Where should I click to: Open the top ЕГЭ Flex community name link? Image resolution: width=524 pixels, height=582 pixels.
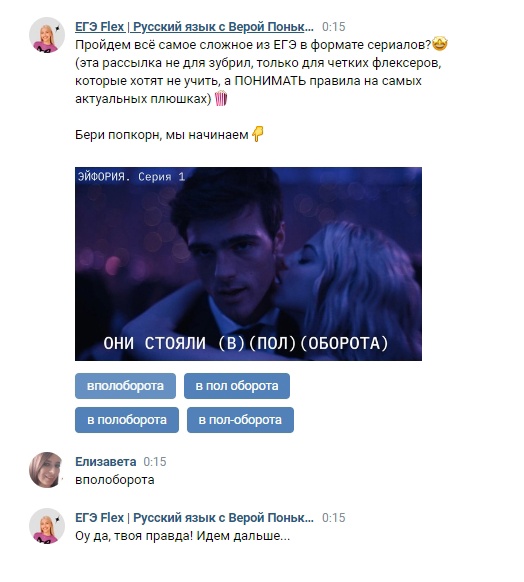pos(194,27)
